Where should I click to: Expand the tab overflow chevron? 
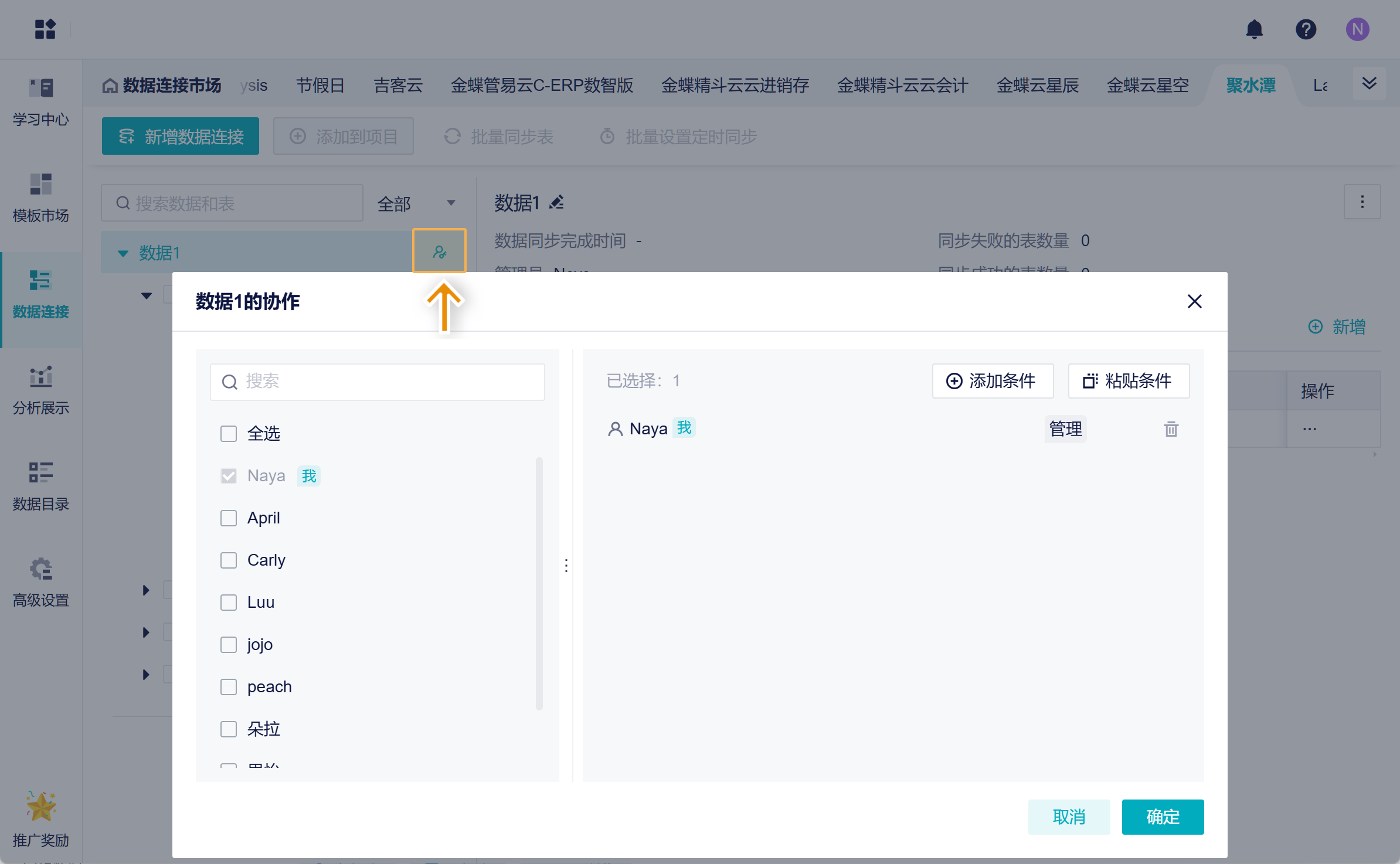coord(1369,84)
